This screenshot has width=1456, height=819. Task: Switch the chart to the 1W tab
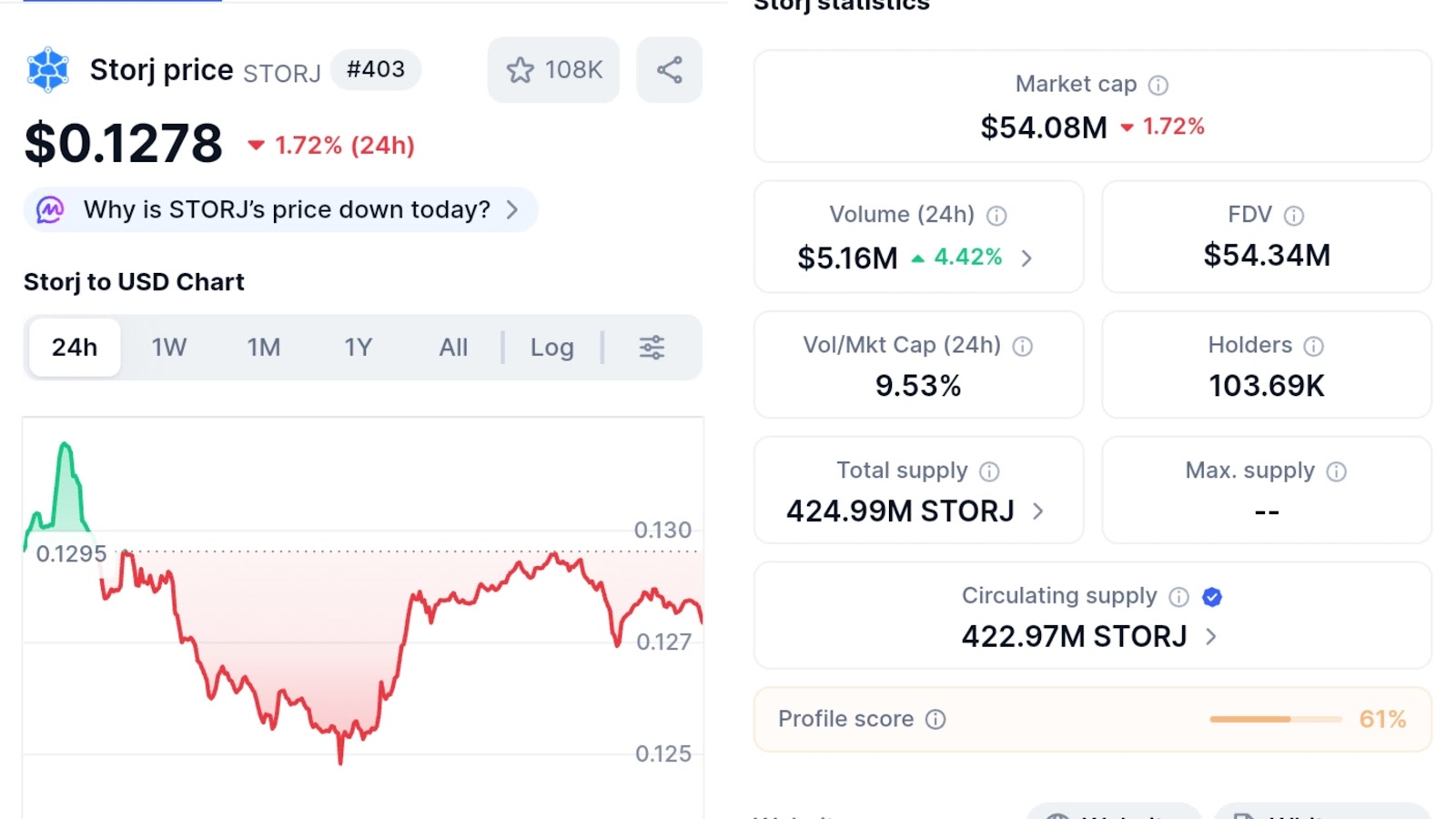pyautogui.click(x=169, y=348)
